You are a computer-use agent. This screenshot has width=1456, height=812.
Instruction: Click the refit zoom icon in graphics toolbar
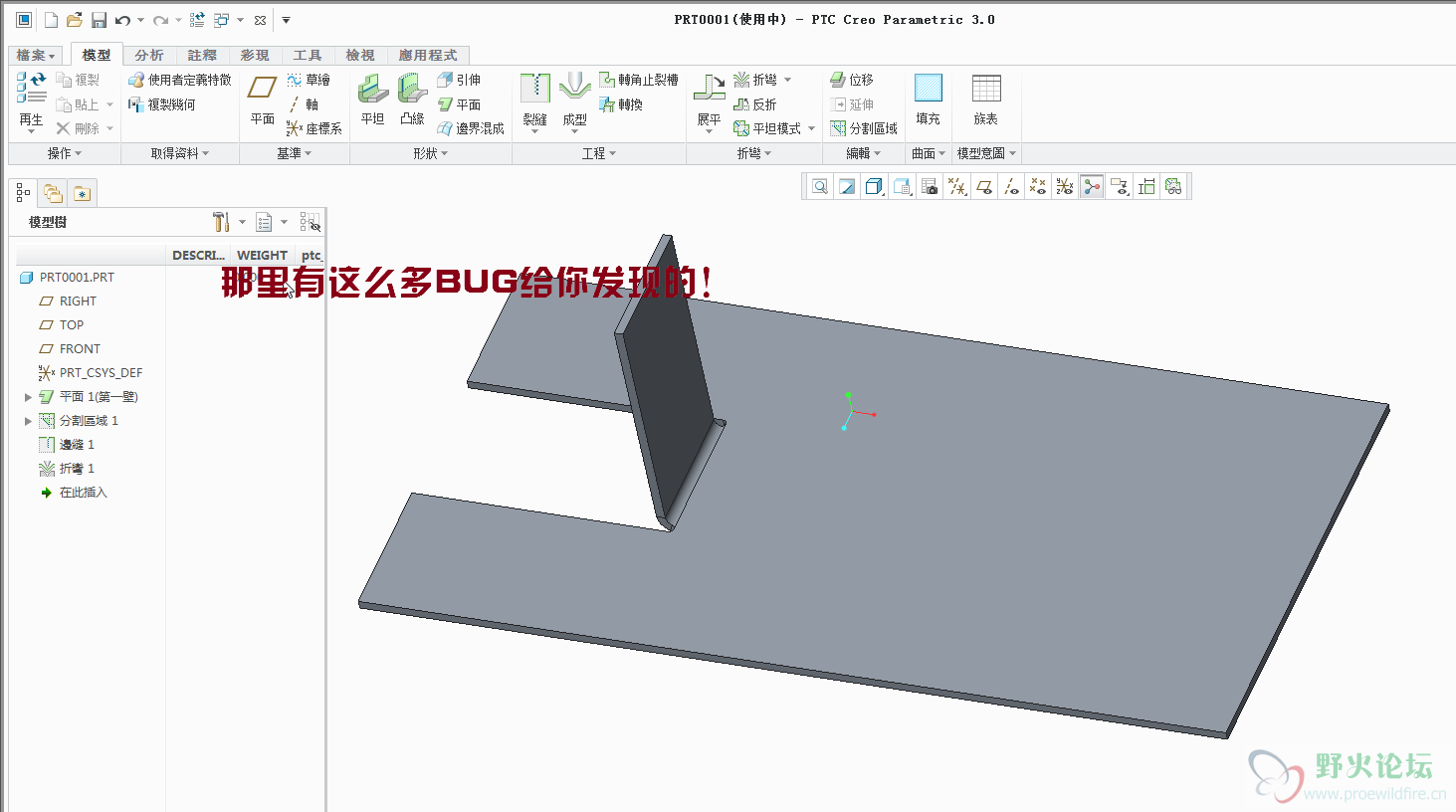(x=819, y=186)
